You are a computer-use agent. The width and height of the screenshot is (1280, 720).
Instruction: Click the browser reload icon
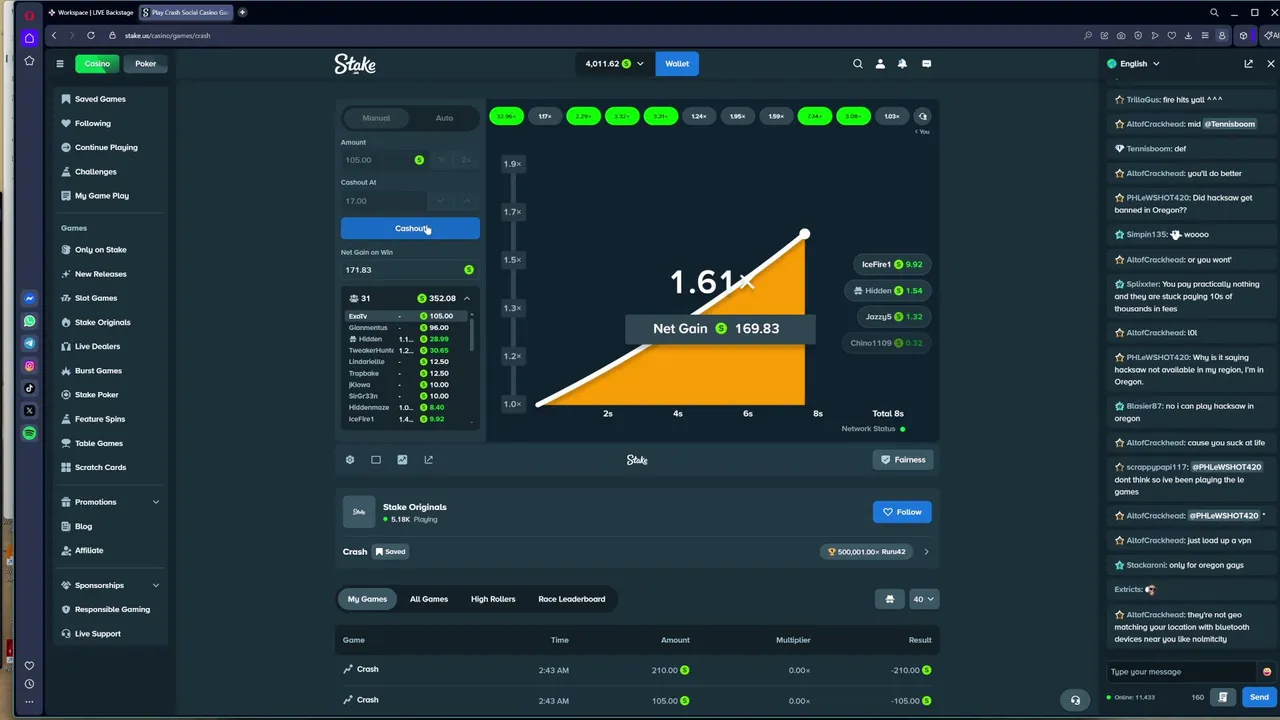pos(91,36)
